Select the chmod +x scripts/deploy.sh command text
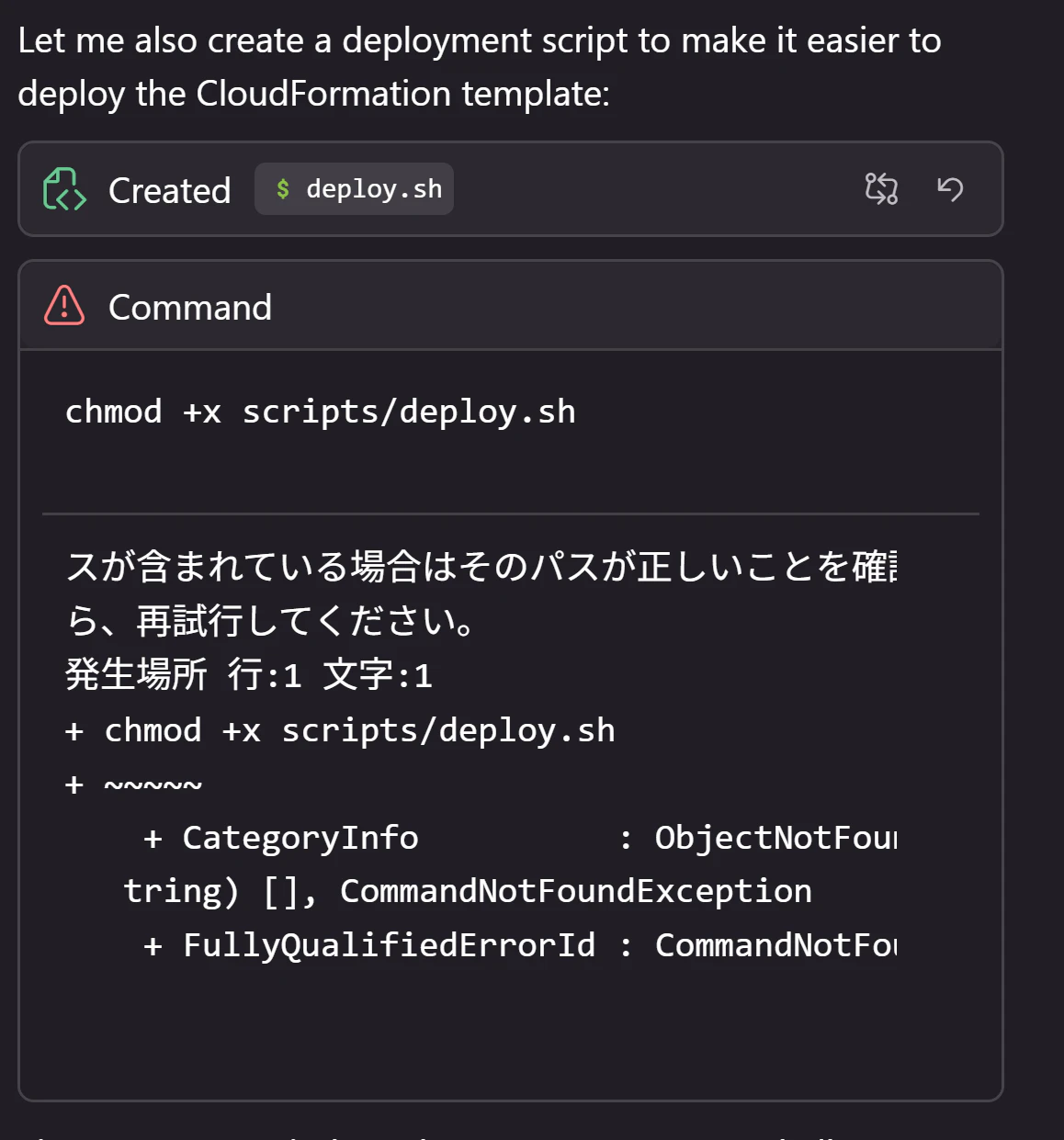 tap(321, 412)
